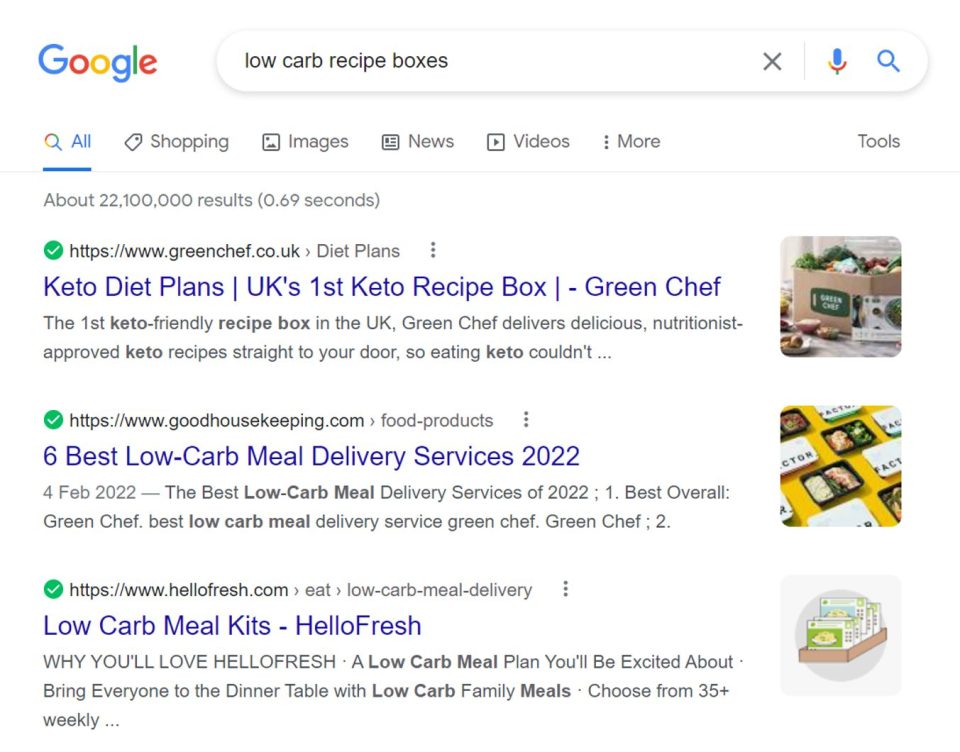
Task: Open options menu for the Green Chef result
Action: coord(433,250)
